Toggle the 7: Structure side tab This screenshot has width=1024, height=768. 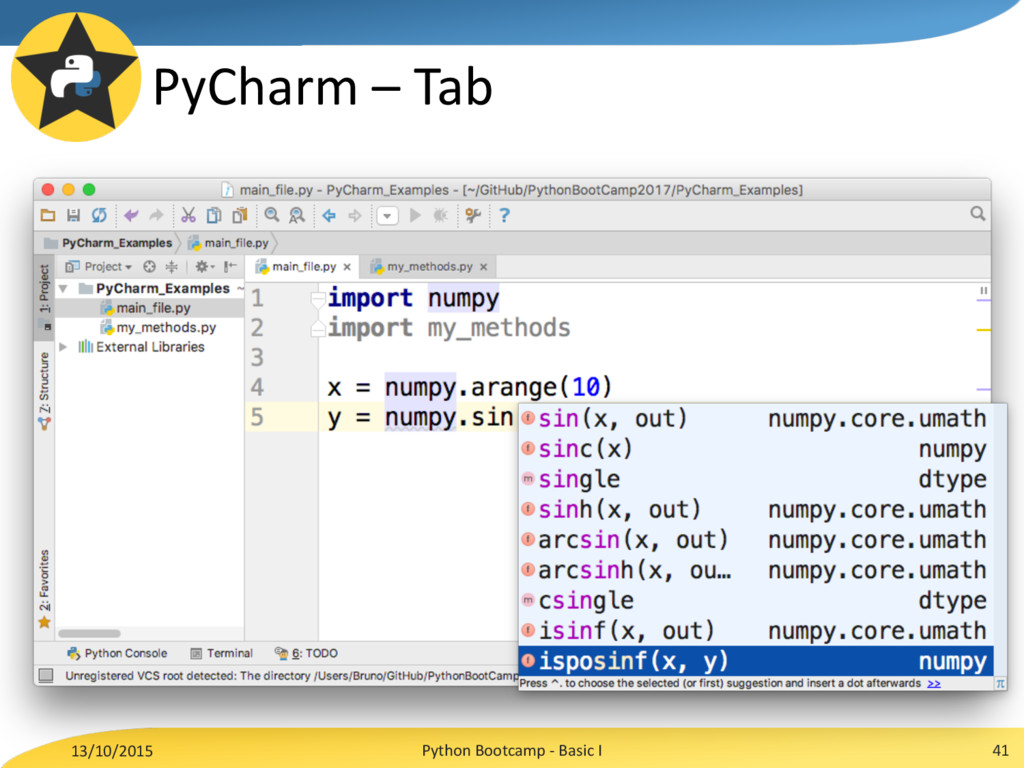point(44,390)
